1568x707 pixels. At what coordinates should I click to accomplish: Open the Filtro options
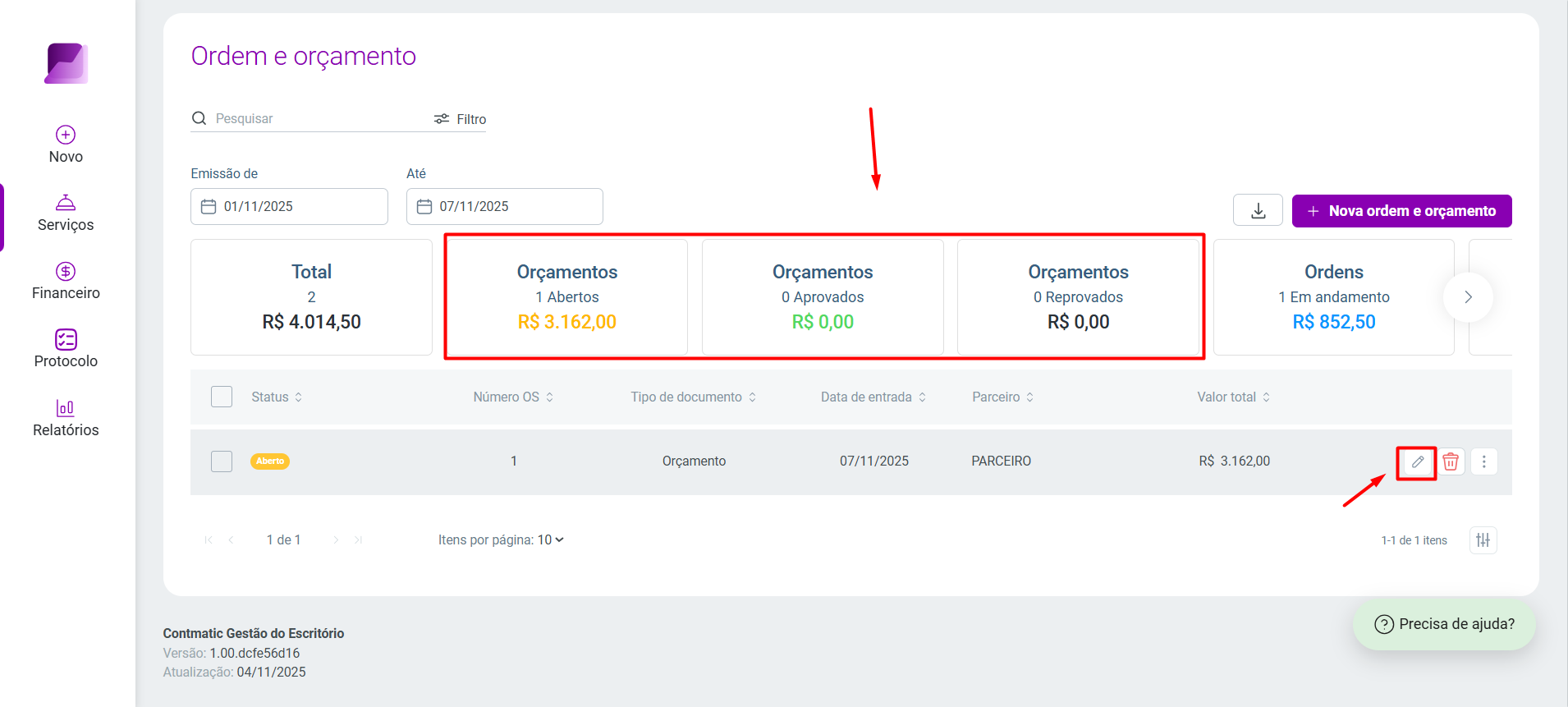click(461, 119)
